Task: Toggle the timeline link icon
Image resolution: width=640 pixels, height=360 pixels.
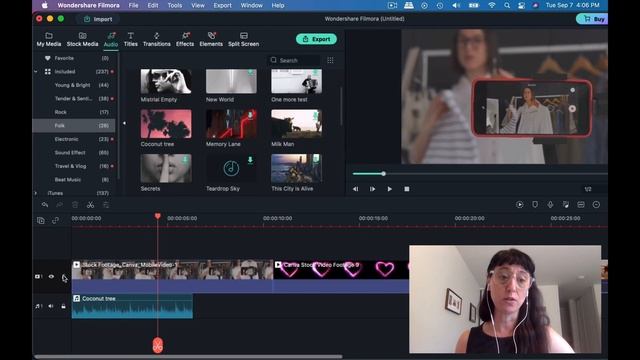Action: tap(56, 220)
